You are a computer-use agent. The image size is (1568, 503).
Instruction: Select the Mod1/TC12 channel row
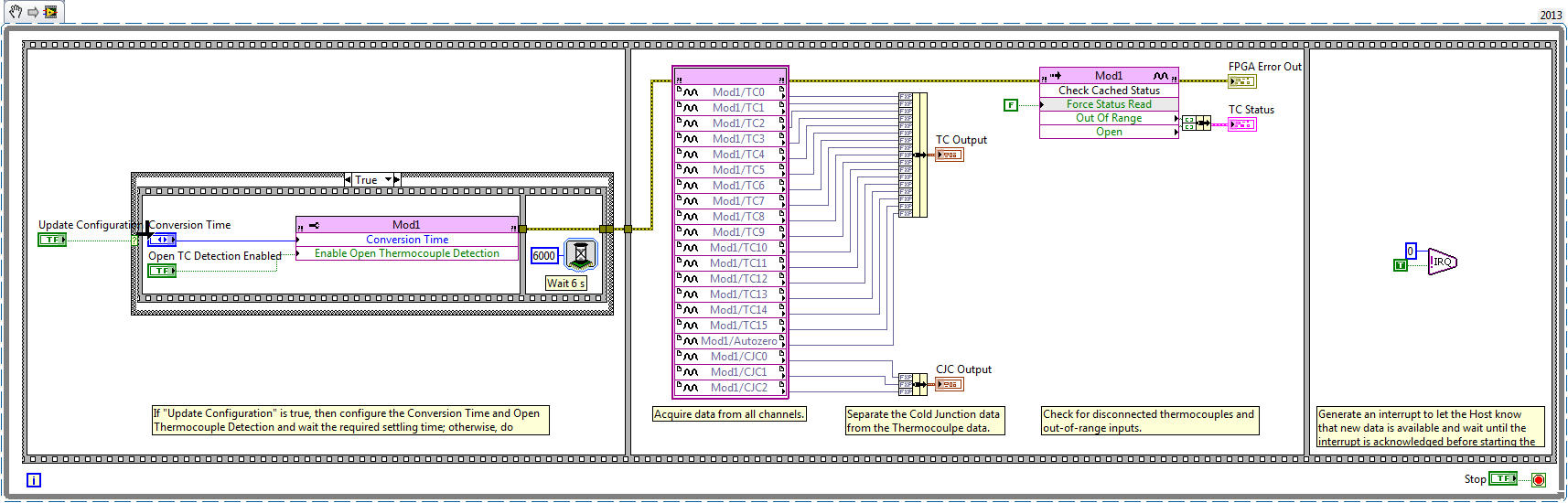(x=730, y=278)
